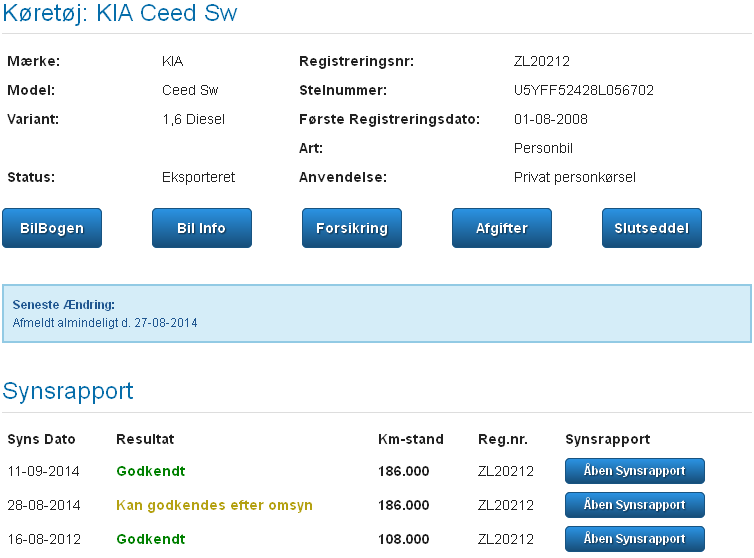Click the inspection date 28-08-2014
Screen dimensions: 754x558
pos(44,506)
